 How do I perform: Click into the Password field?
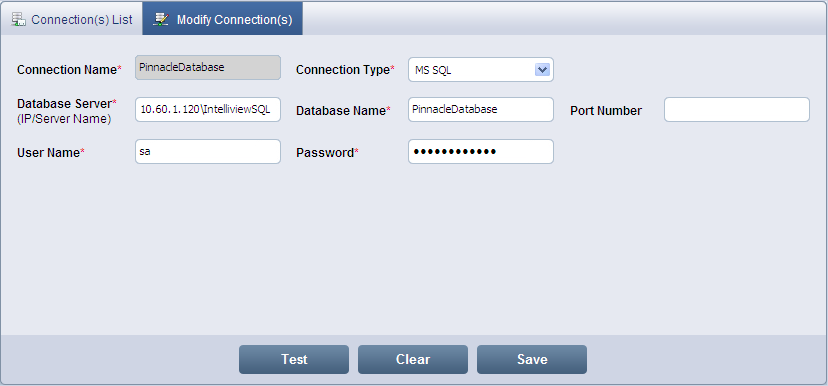click(481, 152)
